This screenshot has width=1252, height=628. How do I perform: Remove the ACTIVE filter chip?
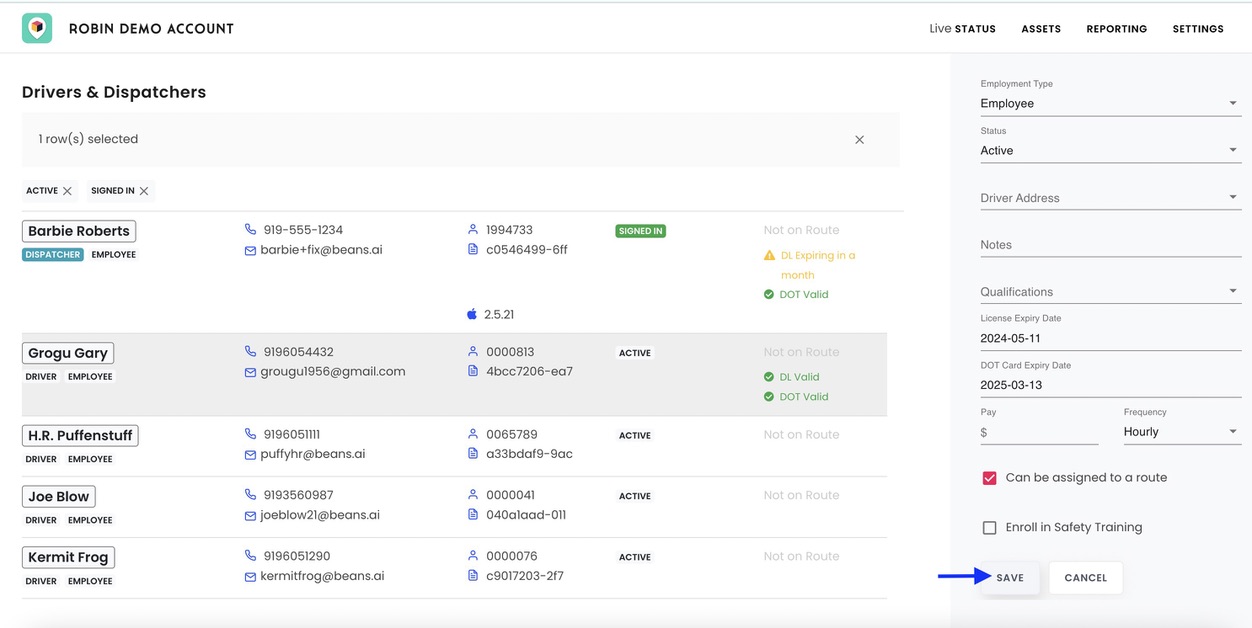pyautogui.click(x=67, y=191)
